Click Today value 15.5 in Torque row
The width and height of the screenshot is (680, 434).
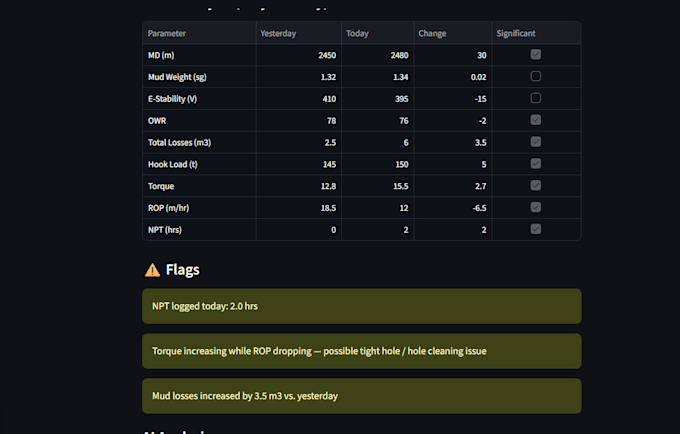click(377, 186)
